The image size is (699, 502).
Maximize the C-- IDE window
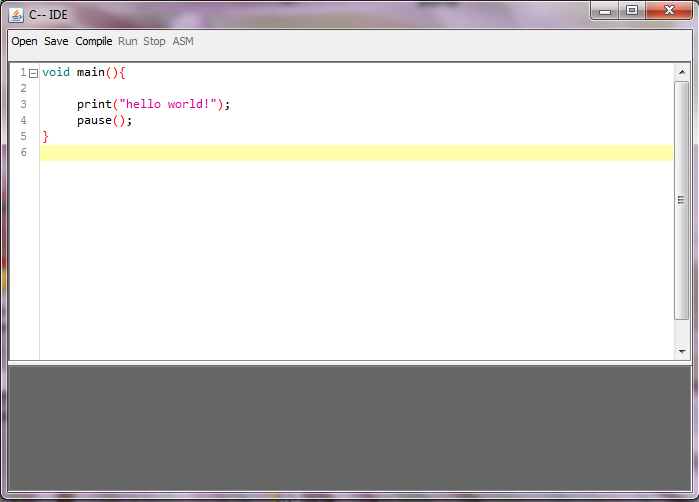[x=632, y=11]
